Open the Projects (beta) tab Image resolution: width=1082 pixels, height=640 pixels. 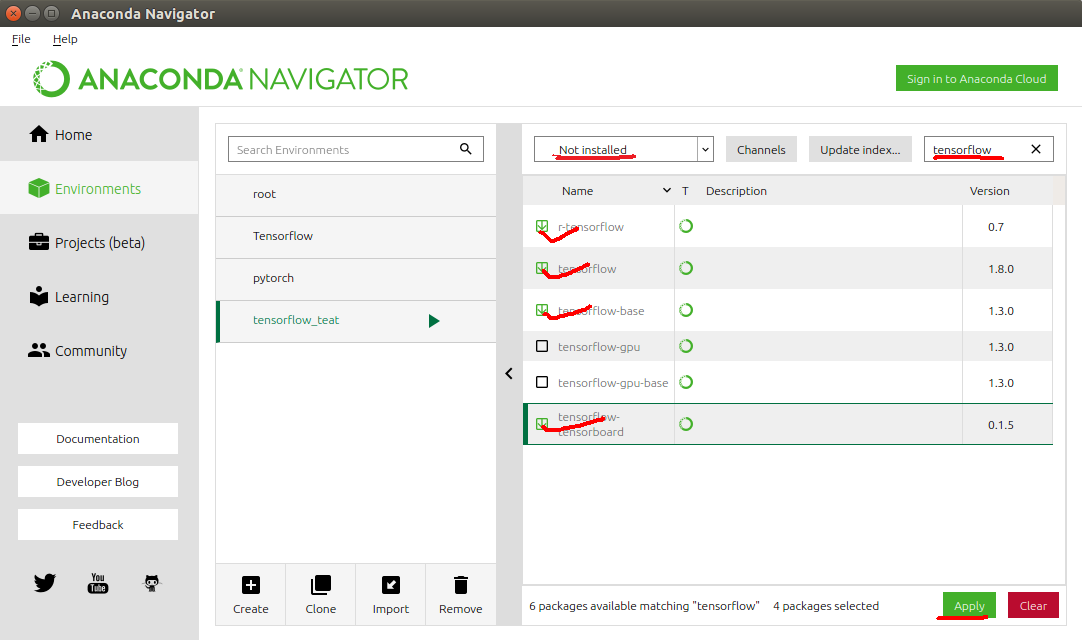click(x=99, y=242)
